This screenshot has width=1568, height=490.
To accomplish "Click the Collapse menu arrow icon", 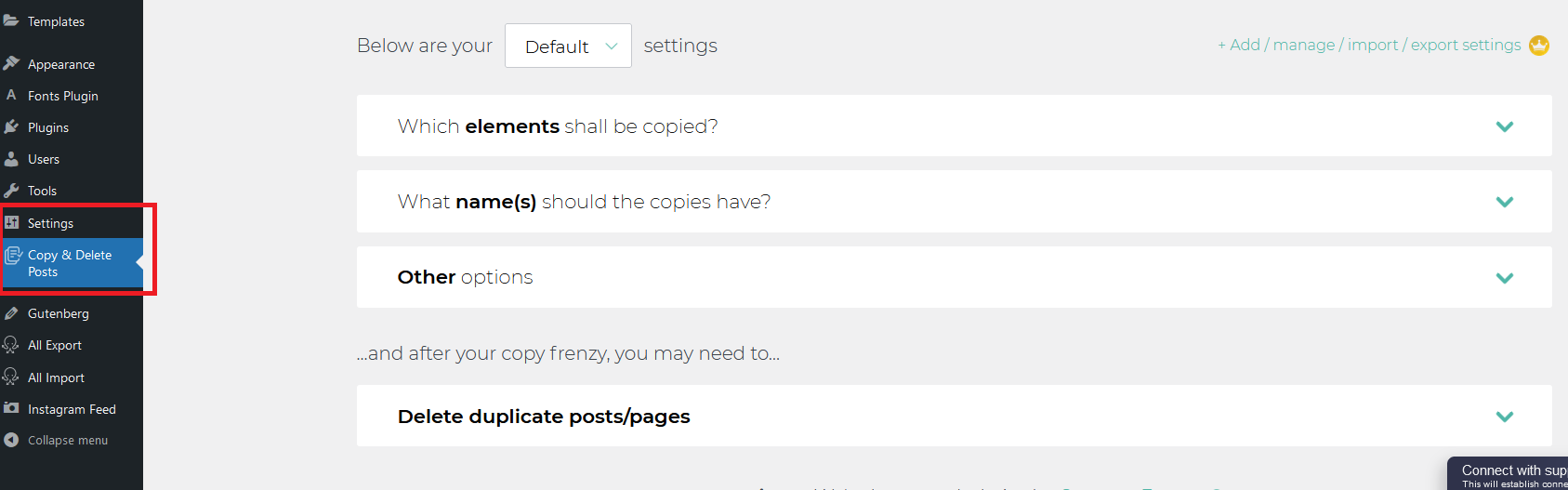I will 11,440.
